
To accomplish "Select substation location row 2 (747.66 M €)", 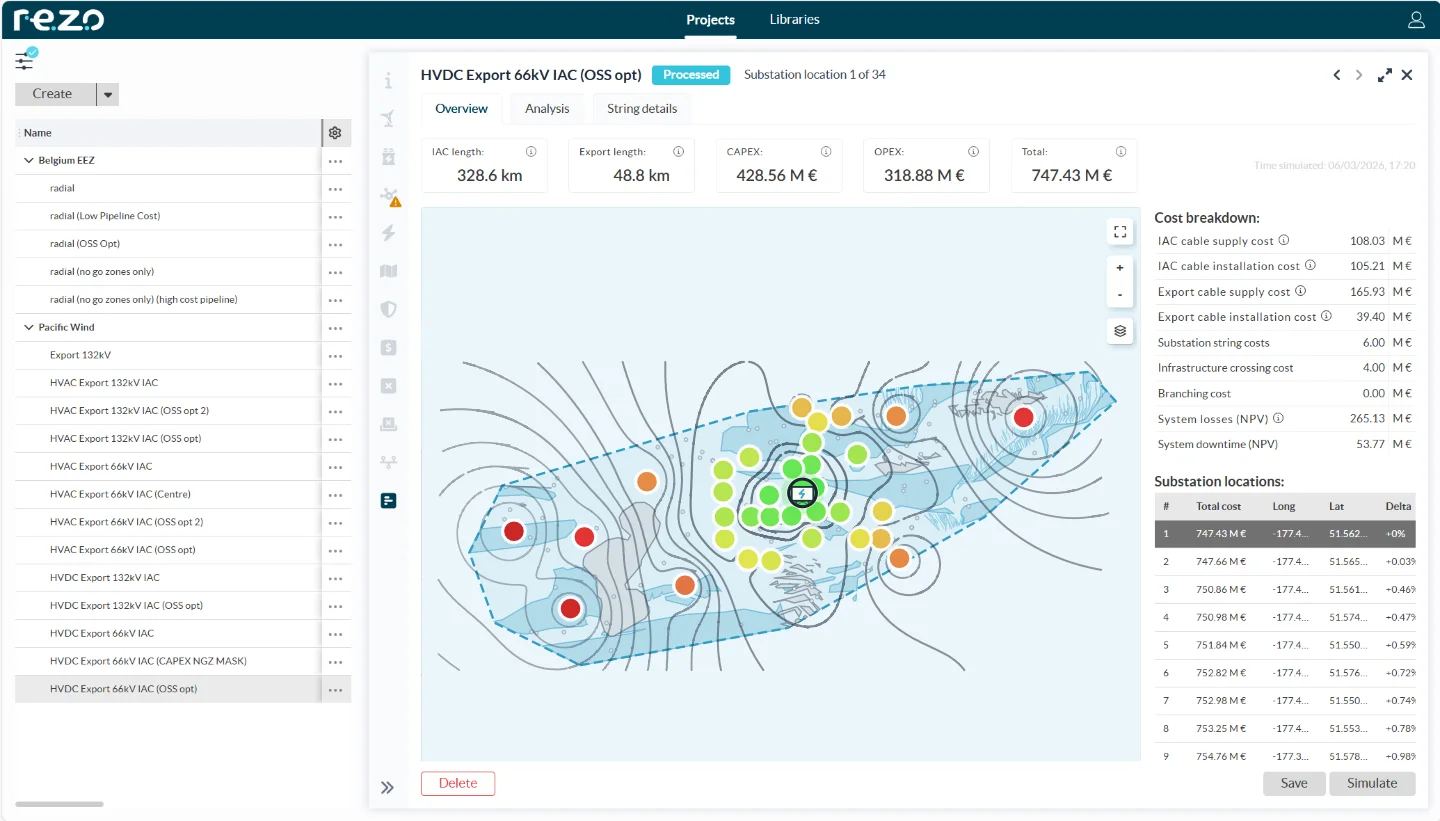I will (x=1285, y=562).
